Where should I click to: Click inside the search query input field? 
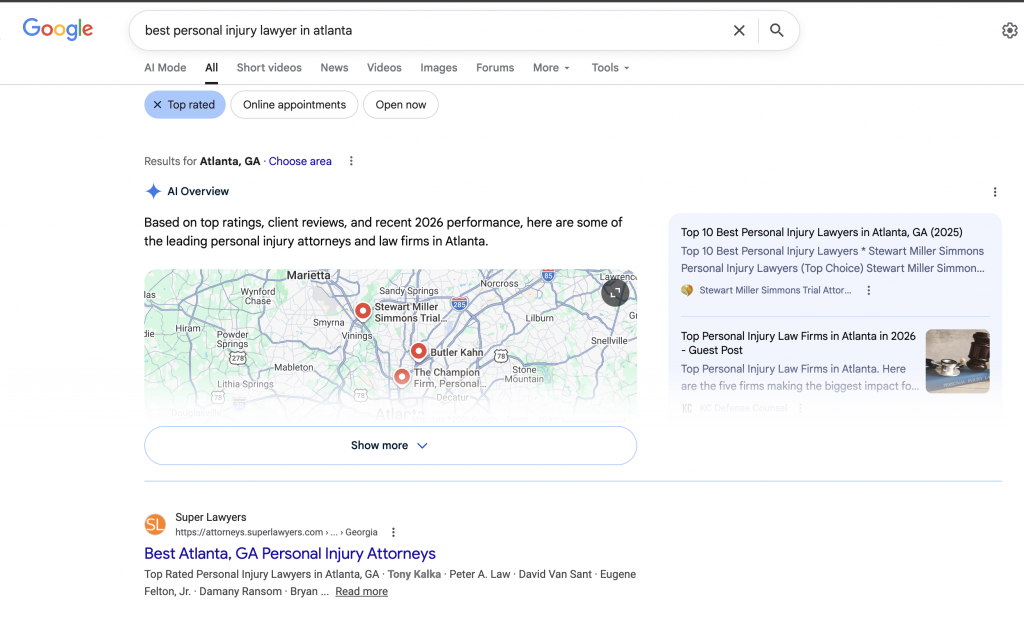point(431,31)
